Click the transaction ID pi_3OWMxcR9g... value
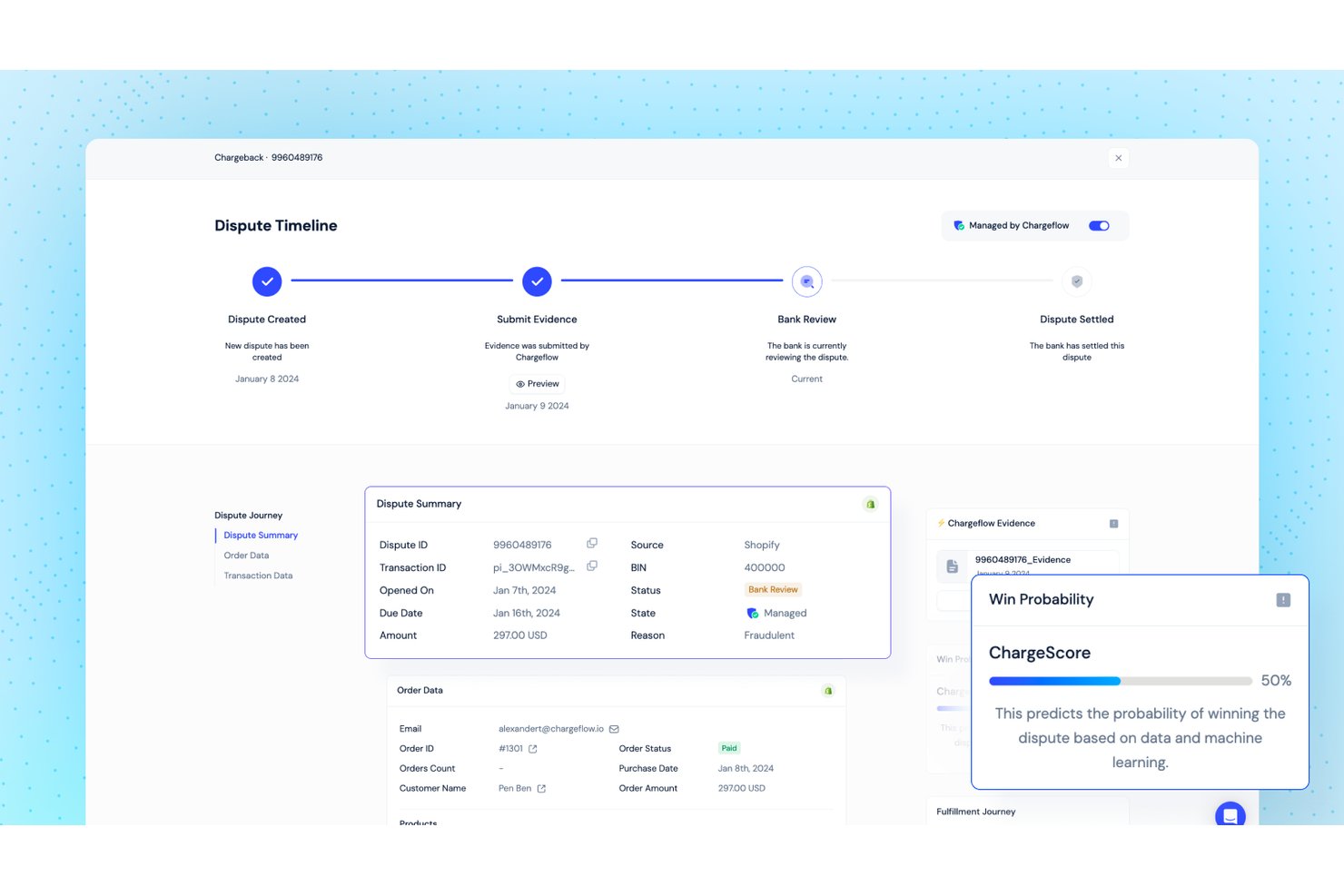 [534, 568]
